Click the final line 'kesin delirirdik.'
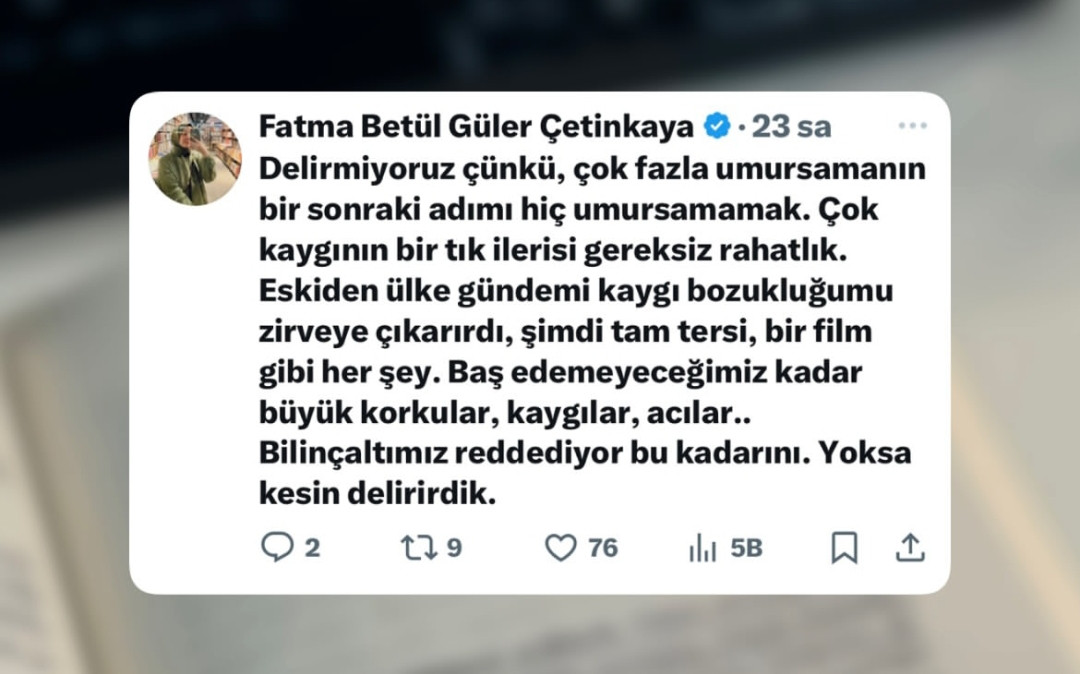Screen dimensions: 1080x674 click(377, 494)
